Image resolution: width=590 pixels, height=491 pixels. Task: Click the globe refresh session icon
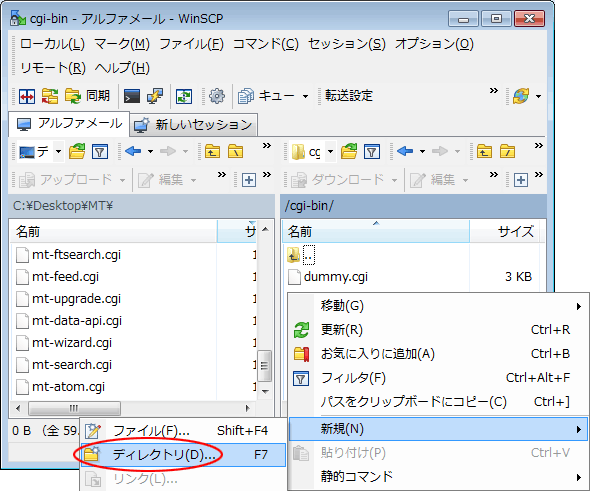click(521, 96)
